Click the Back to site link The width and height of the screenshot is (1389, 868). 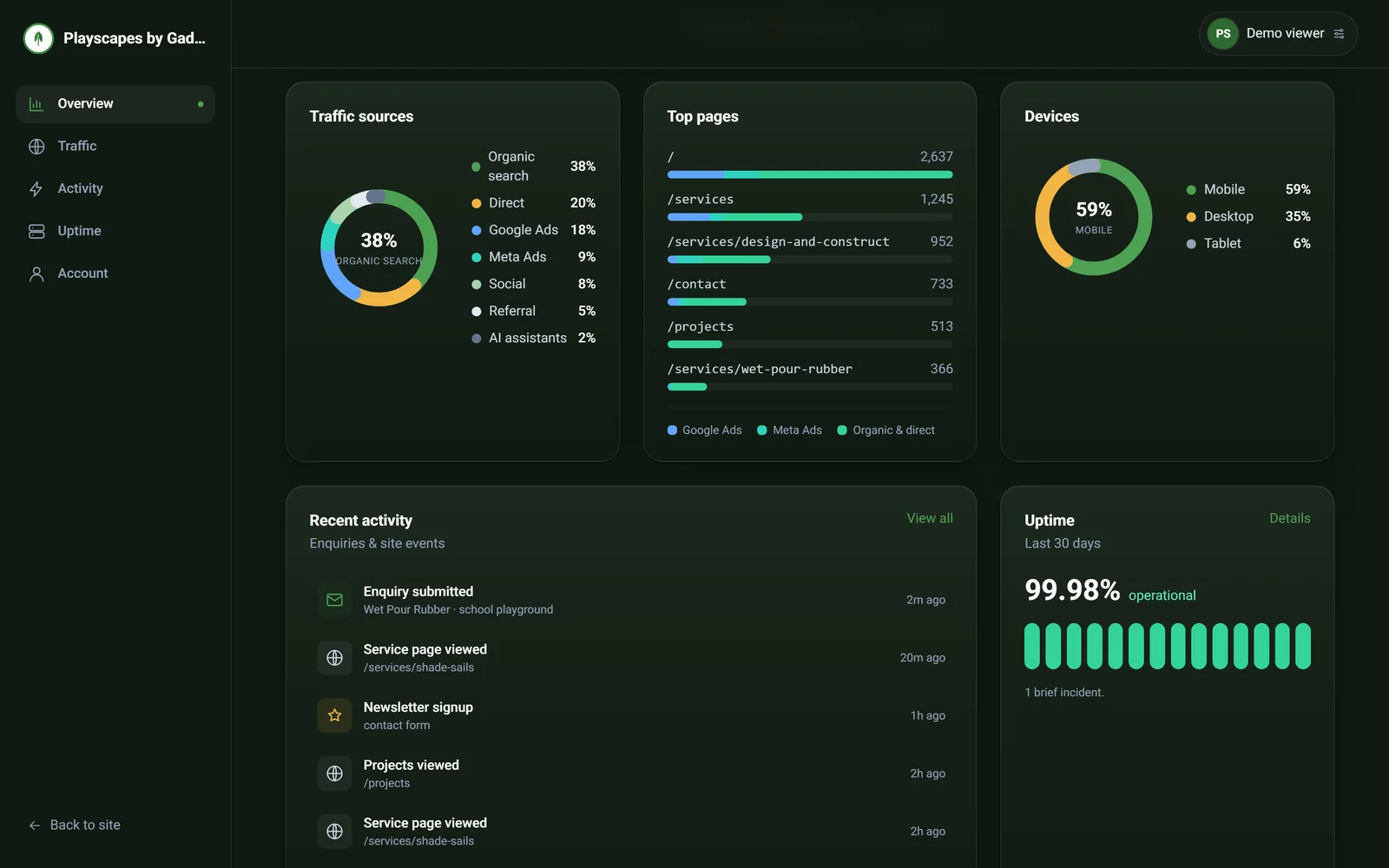pos(75,825)
